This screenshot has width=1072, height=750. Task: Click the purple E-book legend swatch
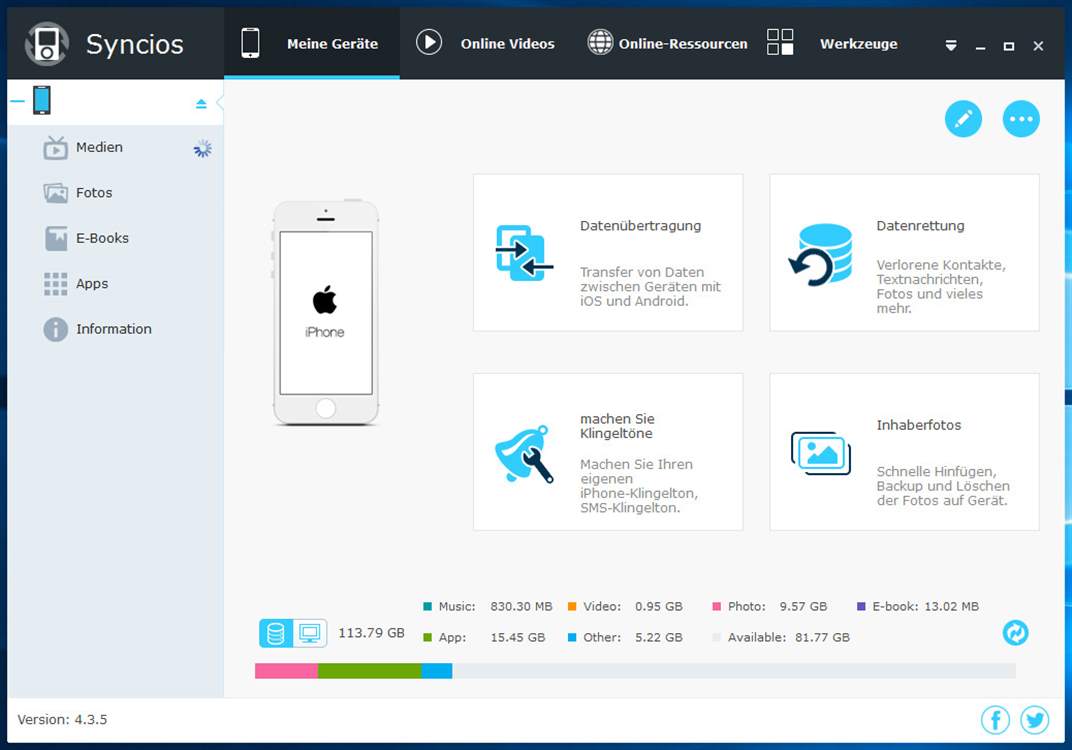tap(861, 606)
